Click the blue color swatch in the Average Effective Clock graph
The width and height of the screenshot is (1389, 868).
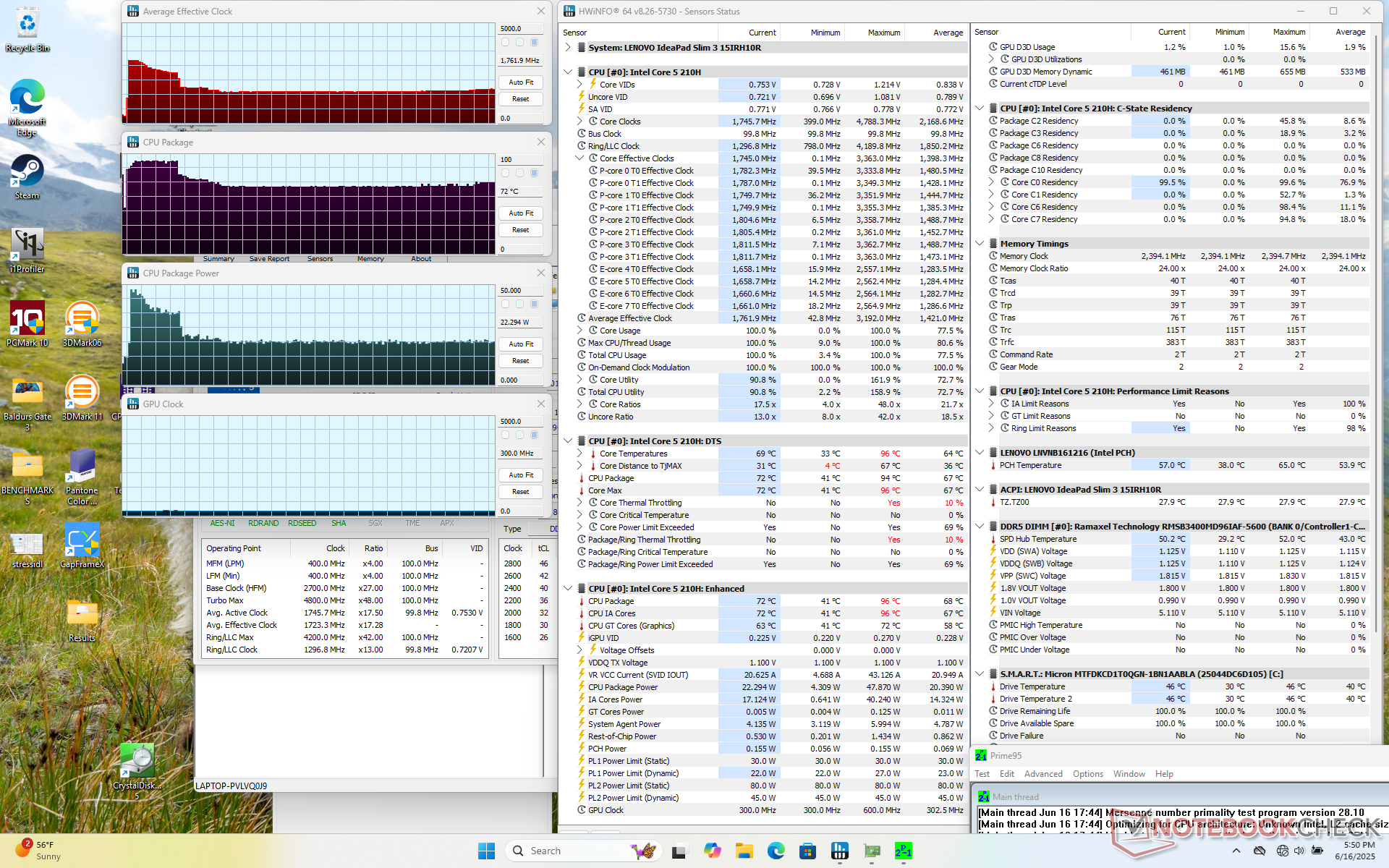point(534,42)
